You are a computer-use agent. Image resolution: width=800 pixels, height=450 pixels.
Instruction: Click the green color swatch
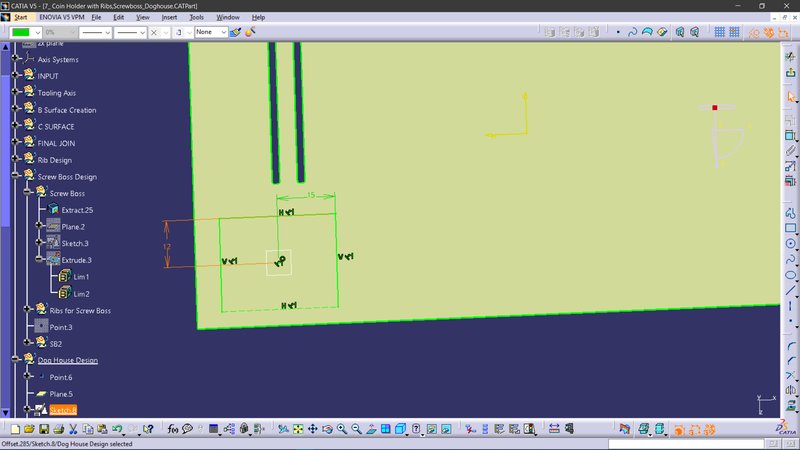21,32
